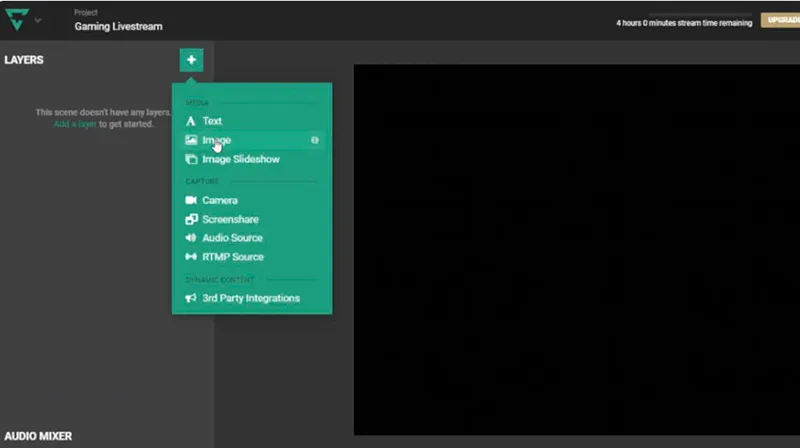Click the Upgrade button
Viewport: 800px width, 448px height.
pyautogui.click(x=781, y=20)
